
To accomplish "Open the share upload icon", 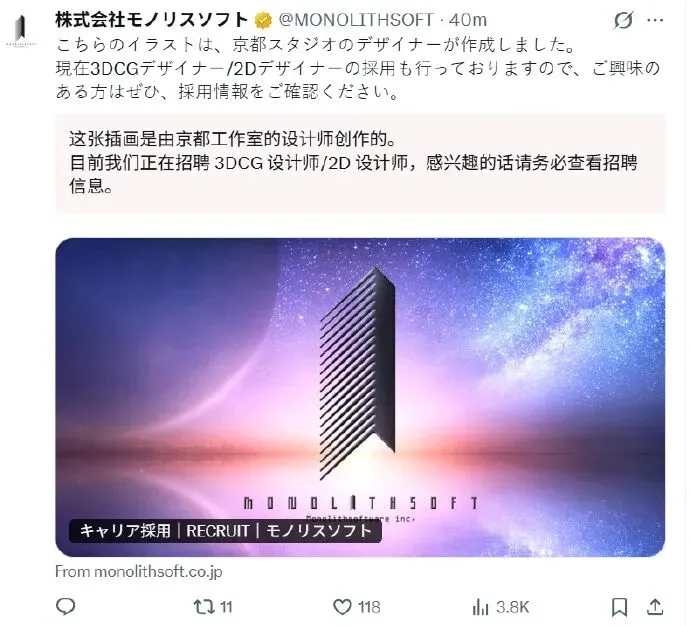I will [655, 607].
